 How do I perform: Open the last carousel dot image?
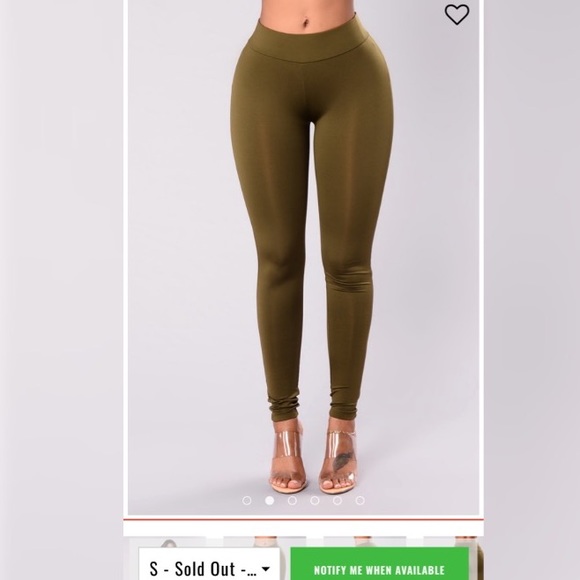(x=360, y=500)
